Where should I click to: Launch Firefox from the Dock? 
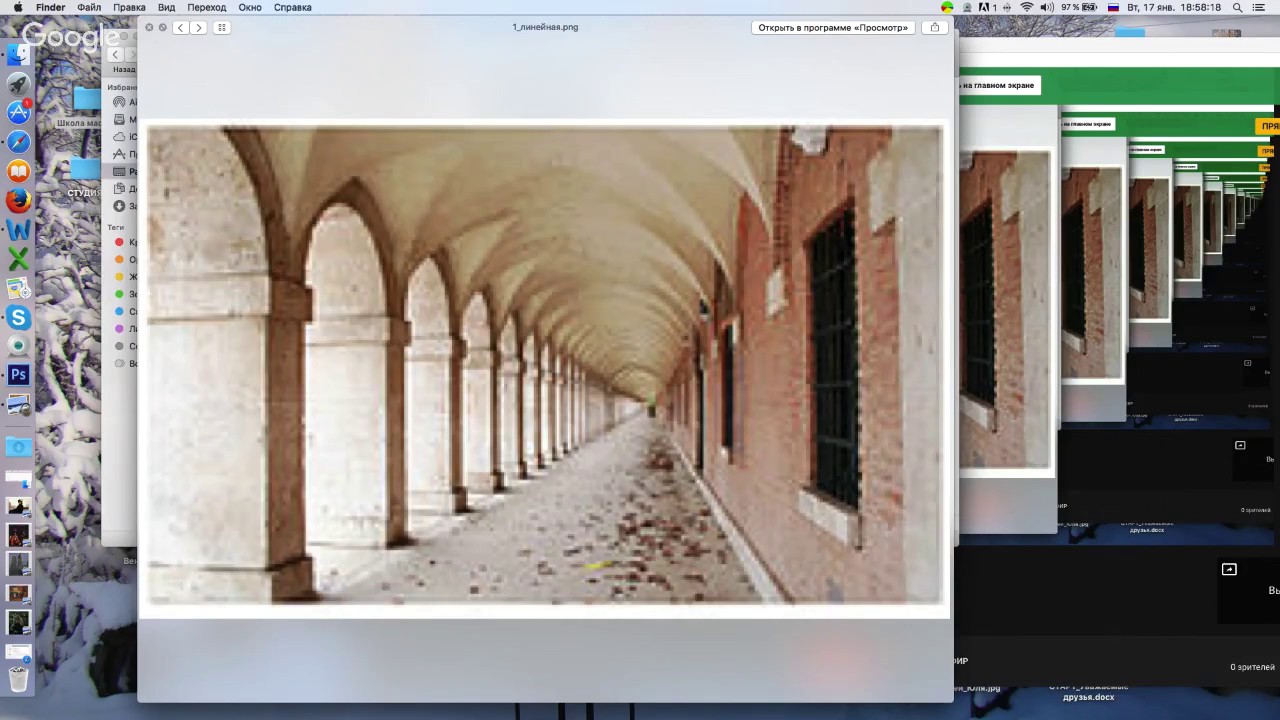tap(19, 201)
